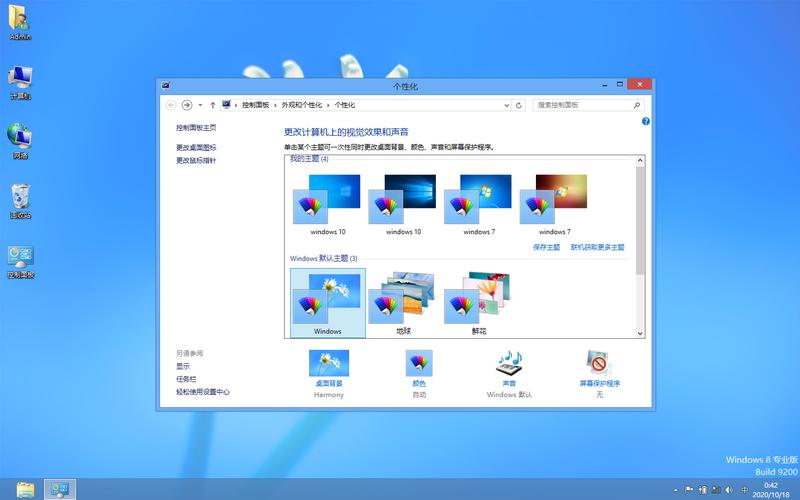Open help with the blue question mark icon
The height and width of the screenshot is (500, 800).
(x=645, y=121)
